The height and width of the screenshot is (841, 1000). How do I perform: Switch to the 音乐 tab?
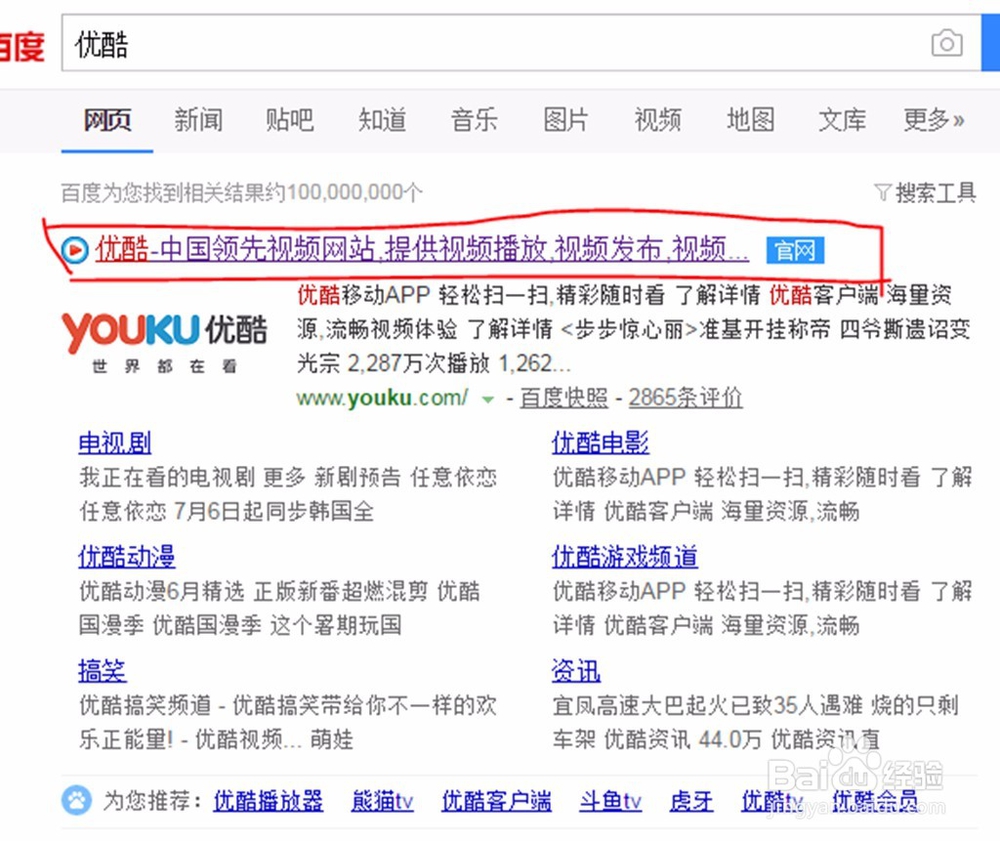tap(474, 119)
